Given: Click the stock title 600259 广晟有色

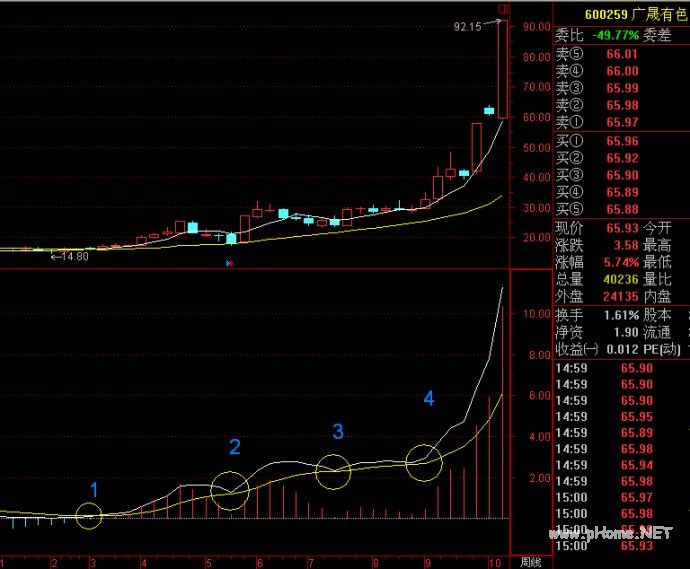Looking at the screenshot, I should pyautogui.click(x=635, y=15).
